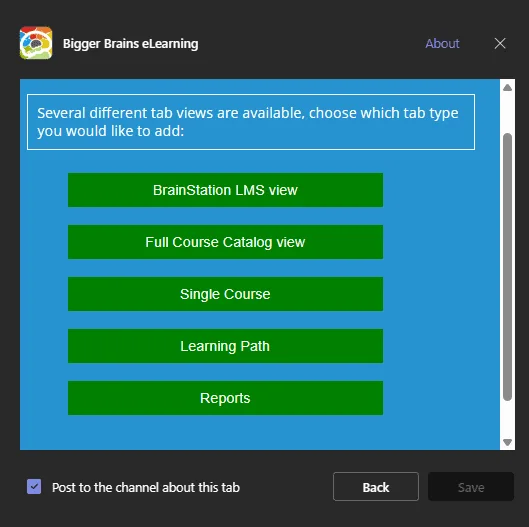Open the About link
529x527 pixels.
(x=442, y=44)
